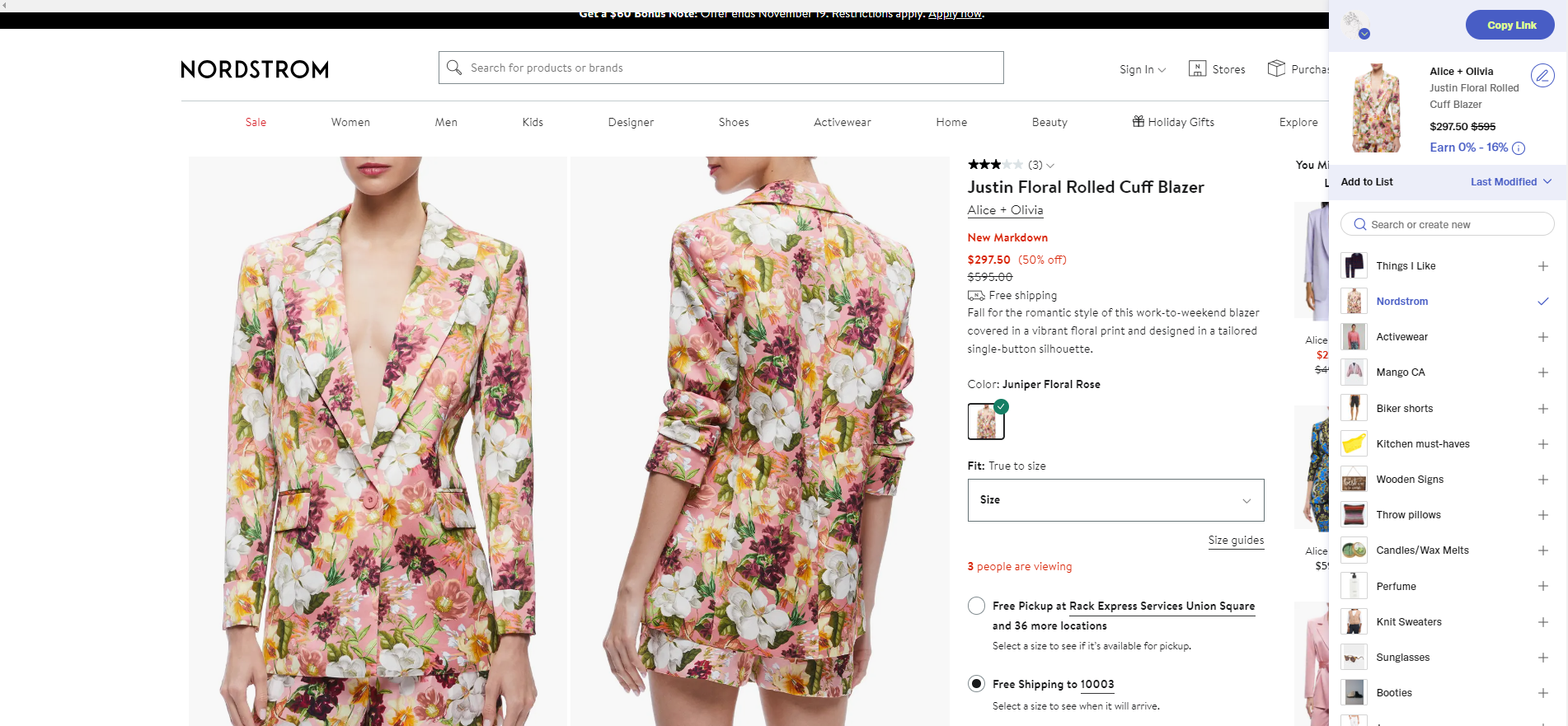Image resolution: width=1568 pixels, height=726 pixels.
Task: Click the Nordstrom list name
Action: pos(1401,302)
